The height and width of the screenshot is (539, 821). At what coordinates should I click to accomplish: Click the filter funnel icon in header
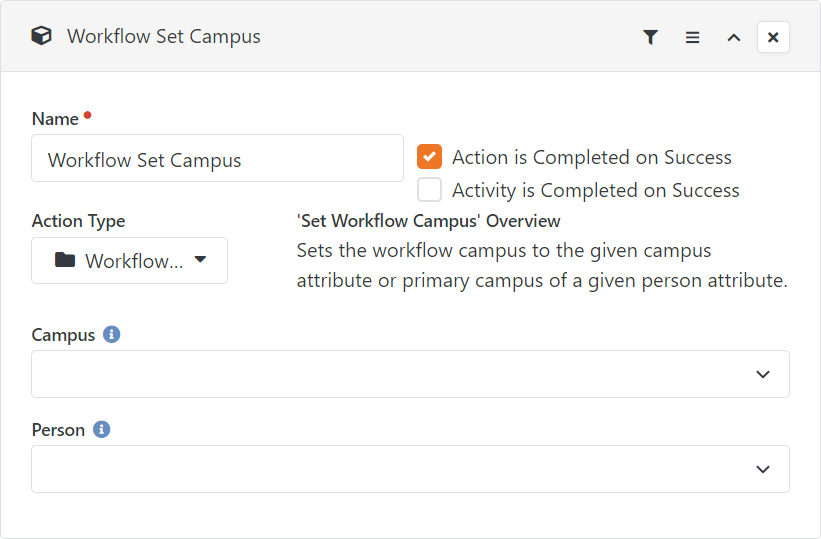pos(650,37)
